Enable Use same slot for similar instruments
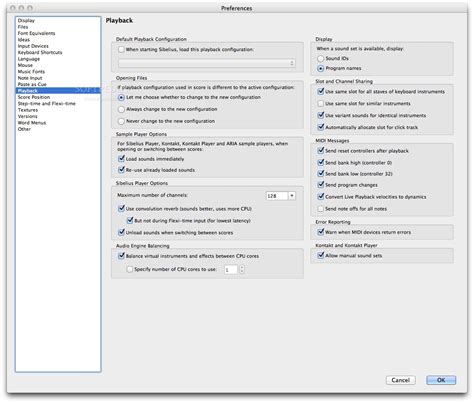This screenshot has height=403, width=474. click(x=320, y=104)
